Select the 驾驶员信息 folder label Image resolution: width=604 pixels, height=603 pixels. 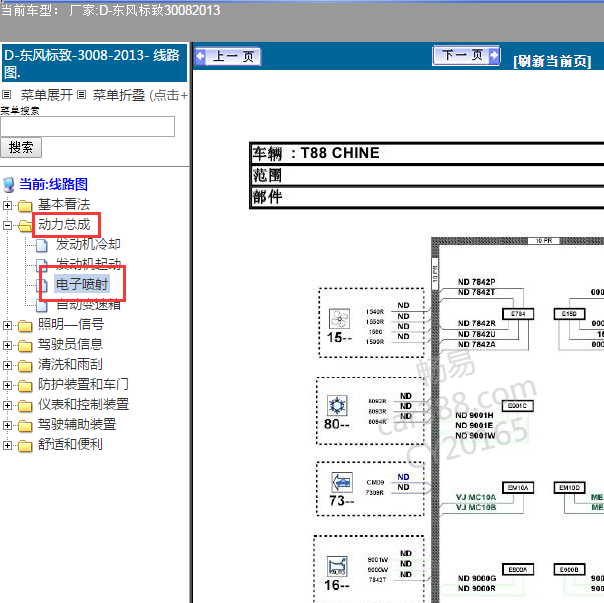(x=70, y=344)
